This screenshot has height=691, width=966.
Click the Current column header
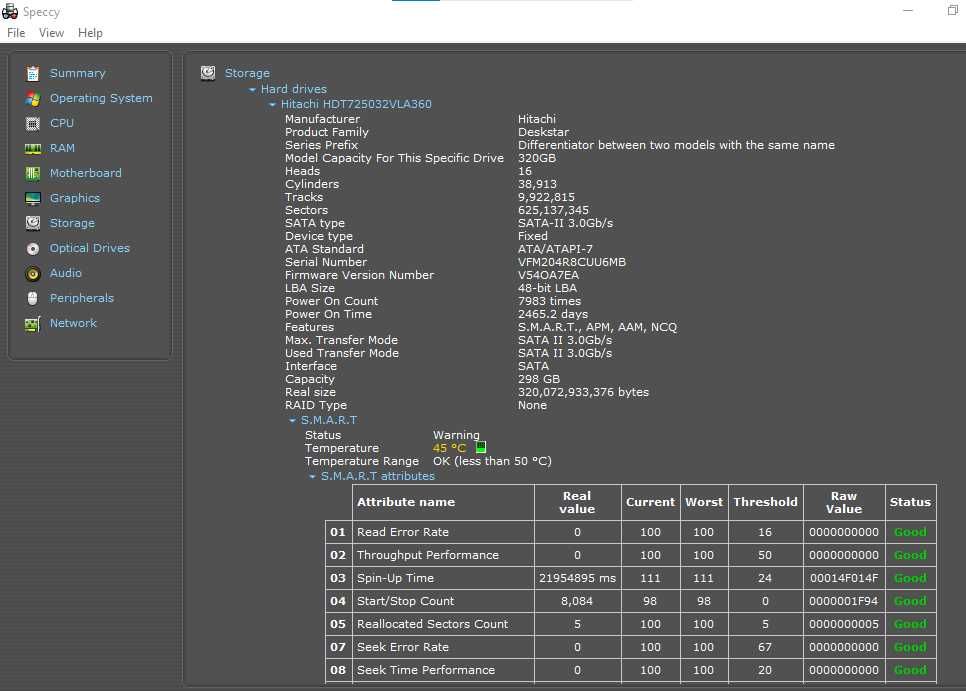pos(651,503)
